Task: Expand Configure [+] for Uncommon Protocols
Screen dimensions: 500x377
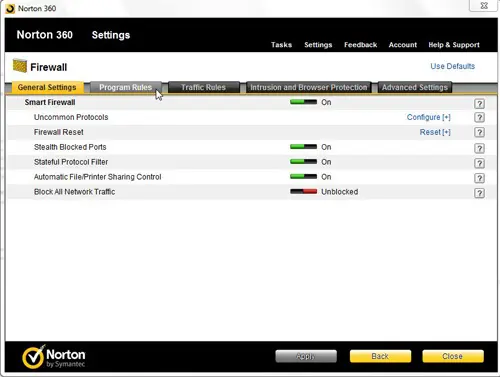Action: (x=428, y=117)
